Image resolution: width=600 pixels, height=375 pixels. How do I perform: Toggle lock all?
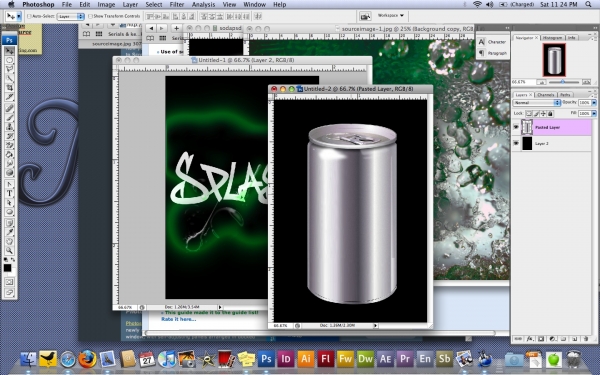(x=550, y=114)
